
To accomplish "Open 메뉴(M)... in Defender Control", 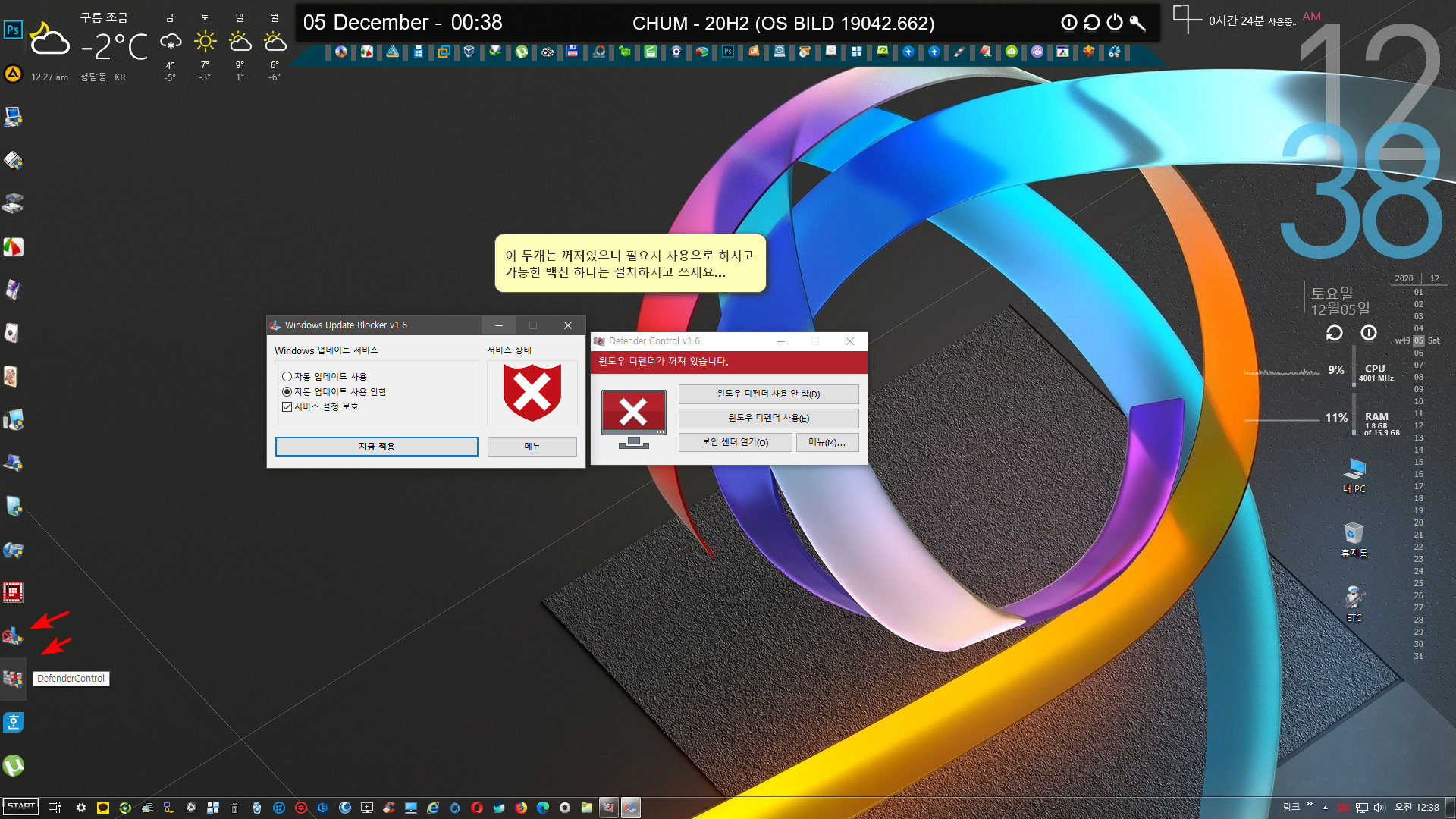I will point(827,443).
